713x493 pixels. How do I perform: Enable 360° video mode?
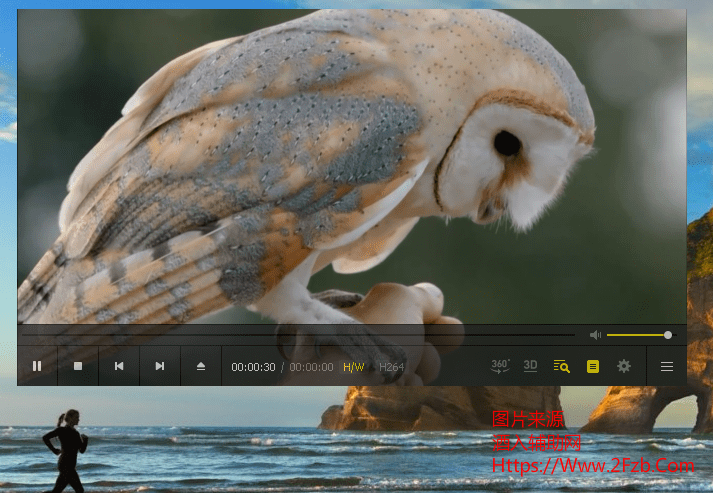click(501, 366)
